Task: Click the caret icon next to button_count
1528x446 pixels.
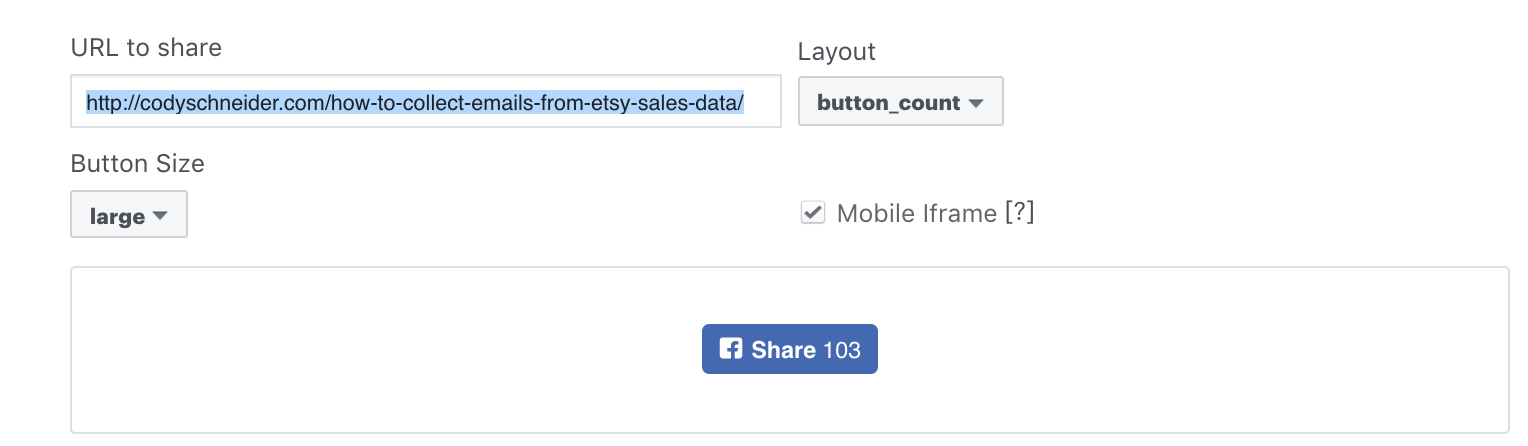Action: tap(977, 102)
